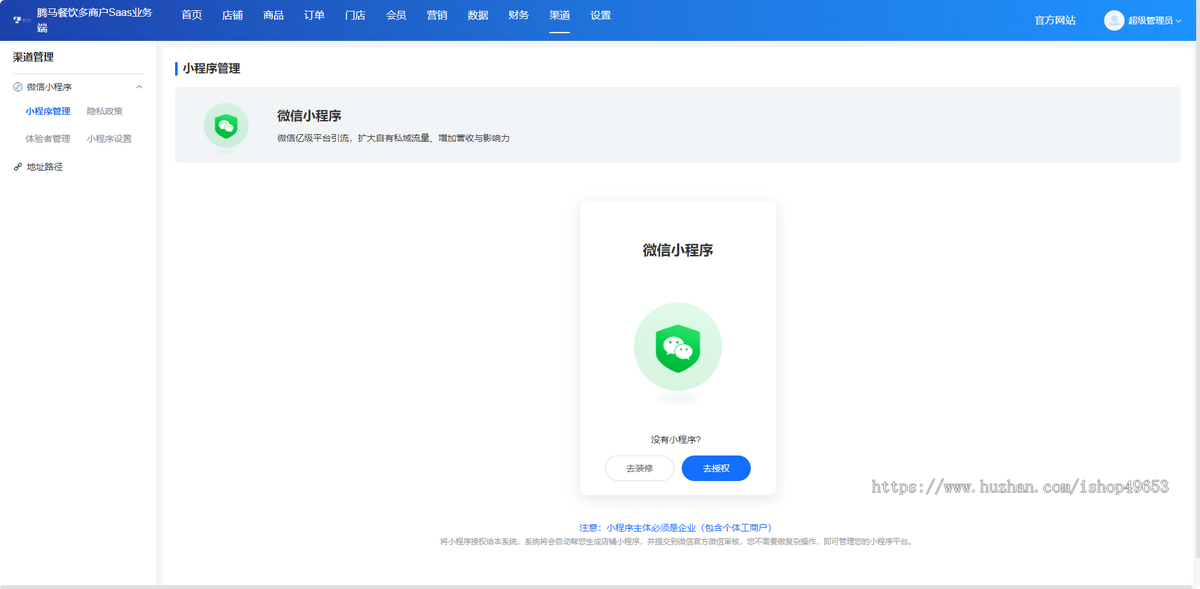Click the 微信小程序 card title

678,250
